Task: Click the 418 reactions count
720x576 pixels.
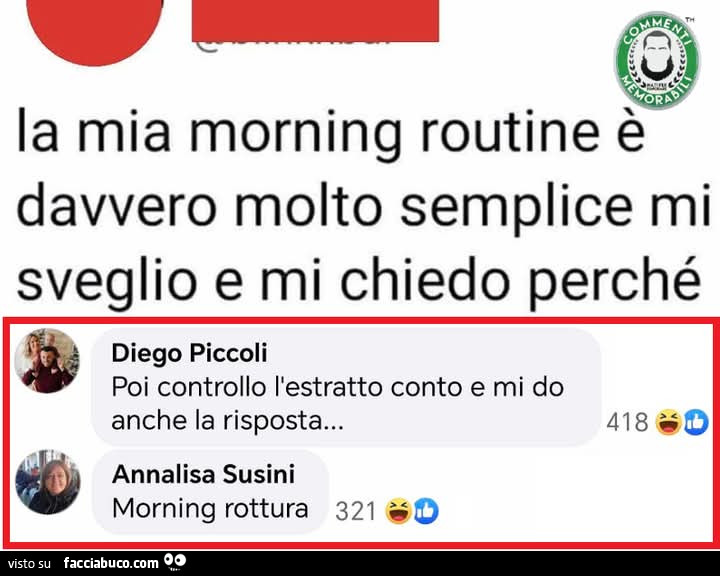Action: (x=627, y=422)
